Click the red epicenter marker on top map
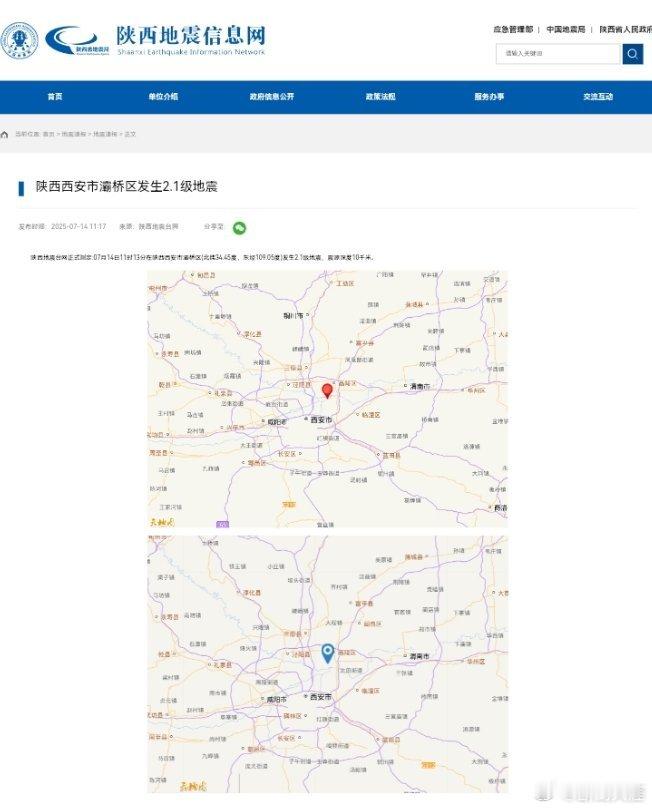Viewport: 652px width, 809px height. (327, 391)
